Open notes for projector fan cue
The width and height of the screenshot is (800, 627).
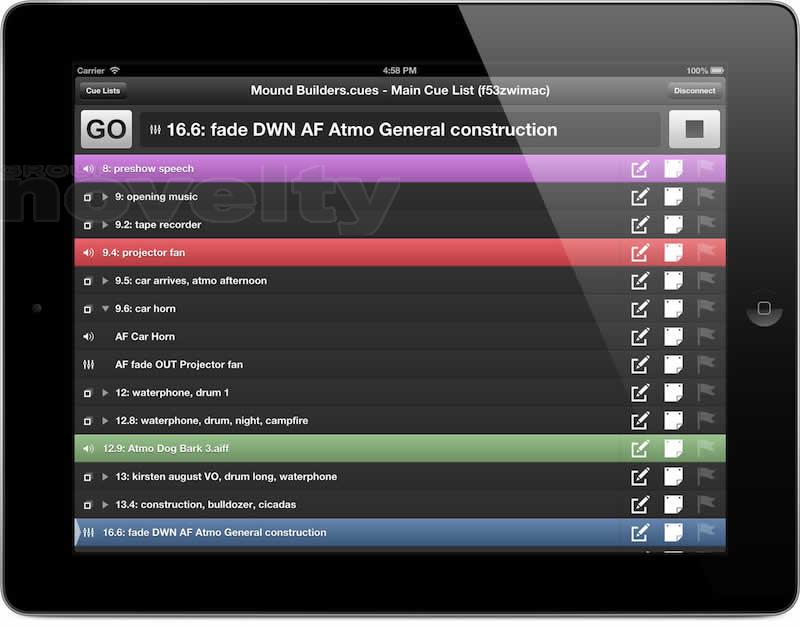pos(674,253)
